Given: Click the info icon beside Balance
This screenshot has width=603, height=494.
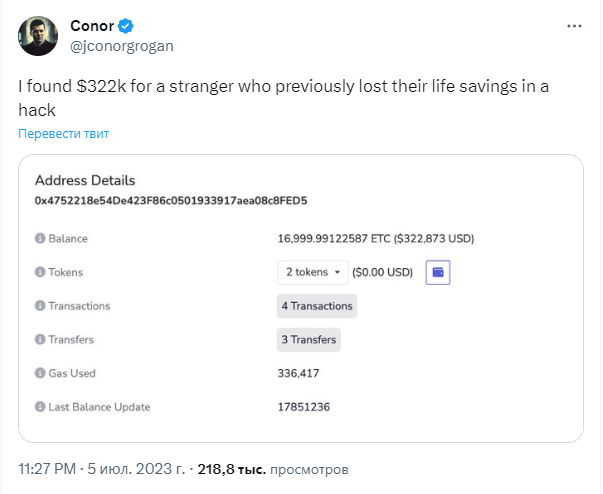Looking at the screenshot, I should (x=40, y=238).
